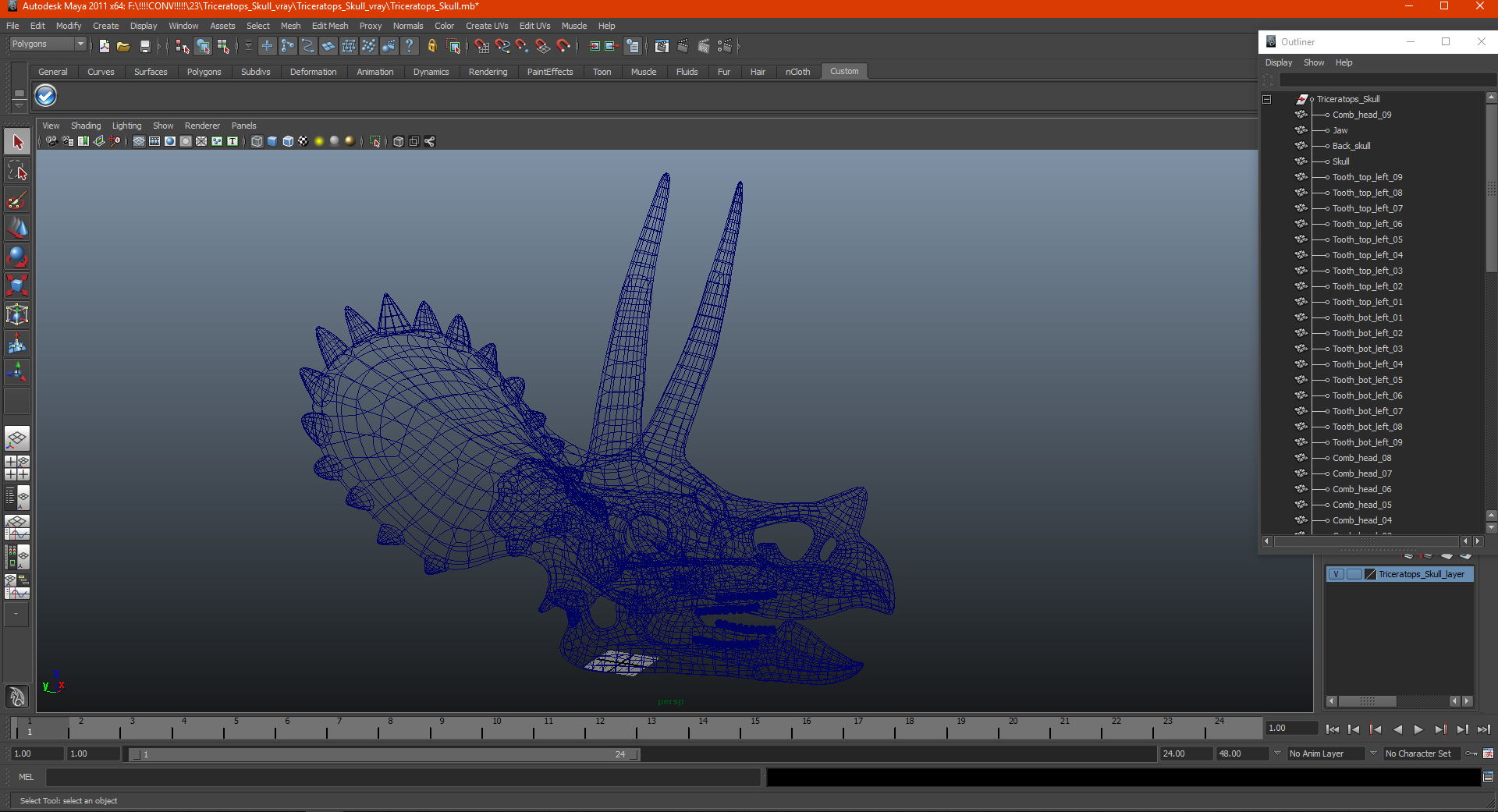Image resolution: width=1498 pixels, height=812 pixels.
Task: Click the blue check mark shelf item
Action: coord(46,96)
